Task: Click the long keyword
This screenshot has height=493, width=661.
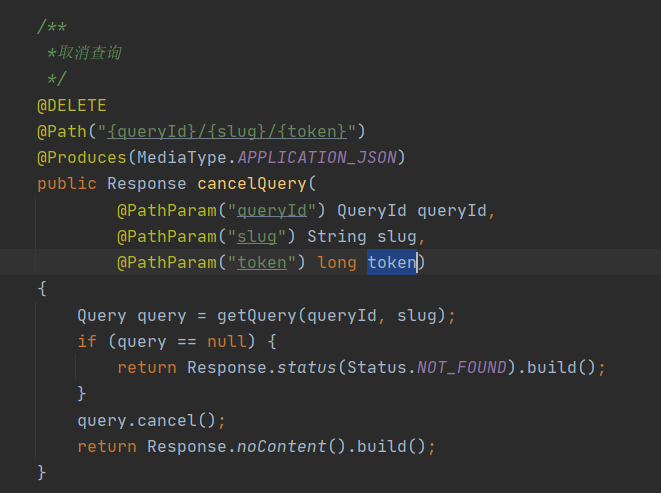Action: (337, 263)
